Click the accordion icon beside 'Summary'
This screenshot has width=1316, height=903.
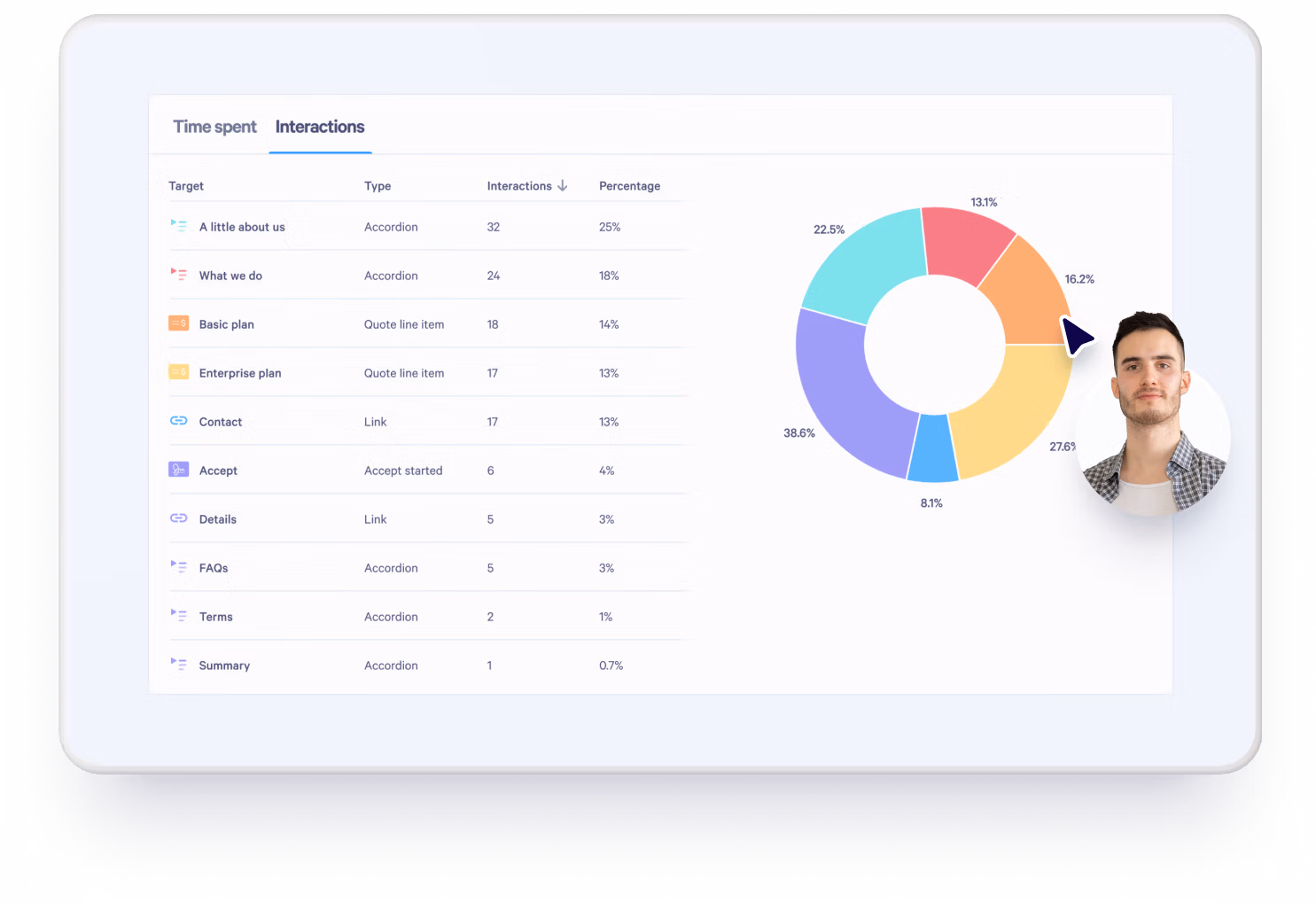(x=179, y=665)
